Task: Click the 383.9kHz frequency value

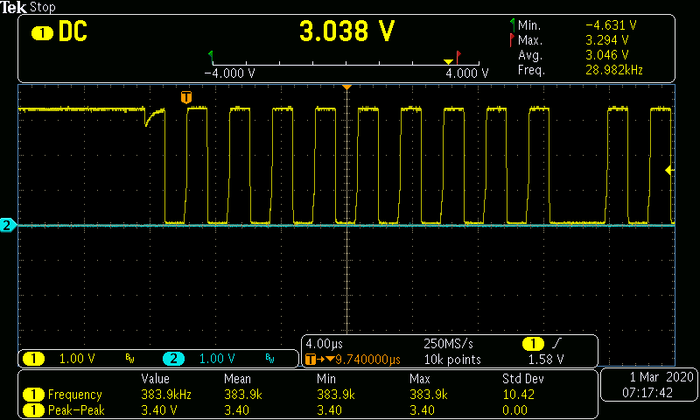Action: pyautogui.click(x=166, y=395)
